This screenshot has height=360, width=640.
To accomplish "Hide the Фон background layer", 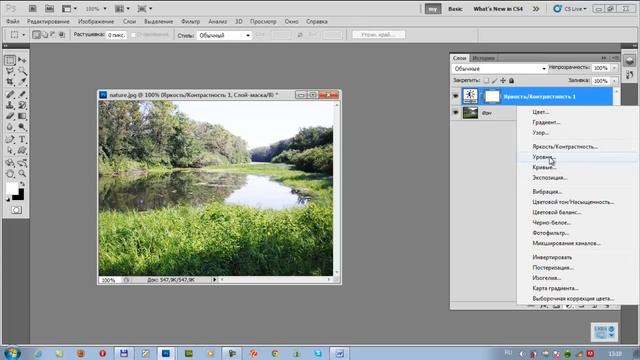I will (x=456, y=113).
